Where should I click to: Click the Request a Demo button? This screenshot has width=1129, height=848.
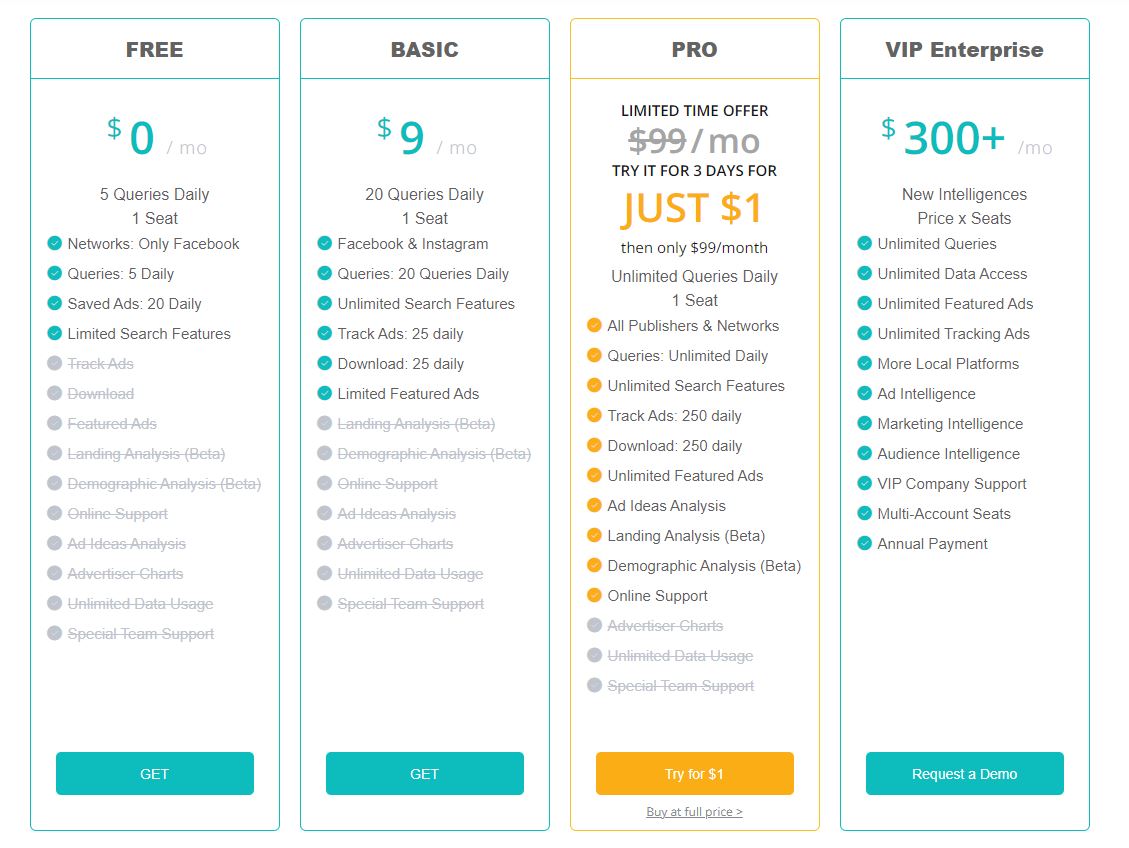point(964,773)
